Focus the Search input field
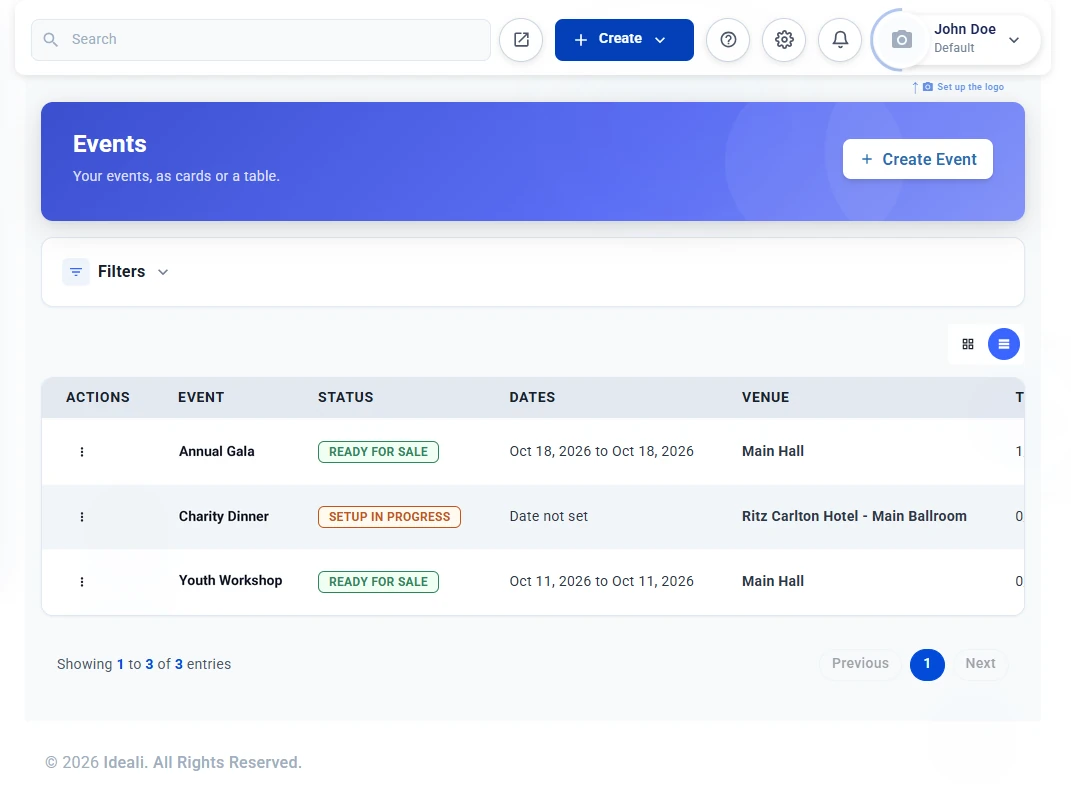The image size is (1071, 805). click(x=260, y=40)
